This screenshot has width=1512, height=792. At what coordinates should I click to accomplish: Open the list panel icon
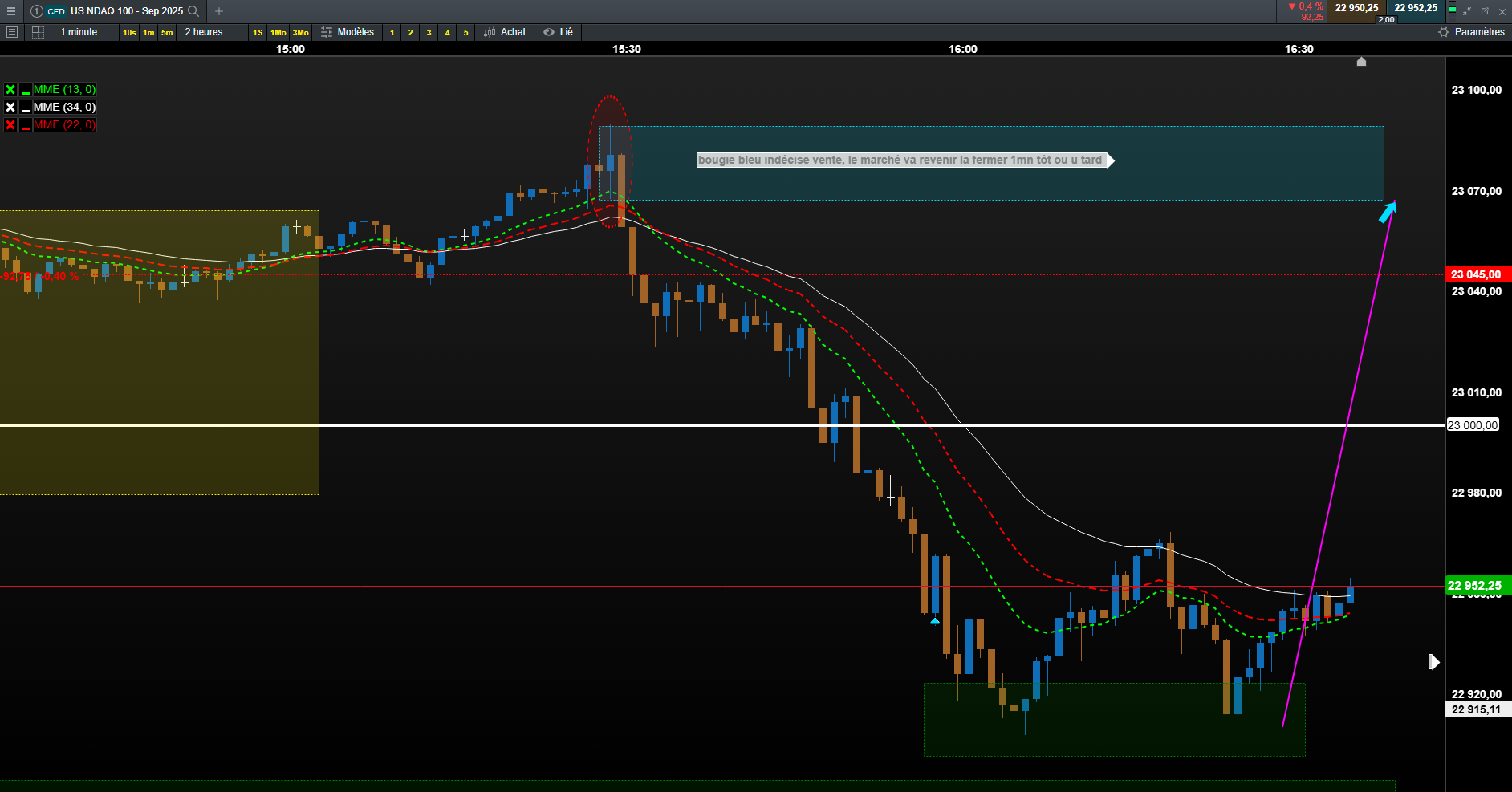(12, 32)
